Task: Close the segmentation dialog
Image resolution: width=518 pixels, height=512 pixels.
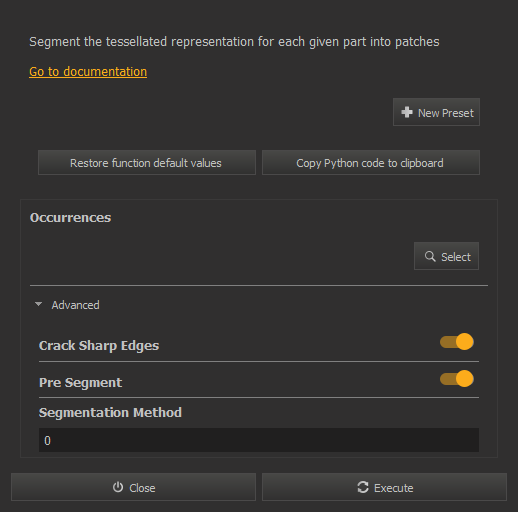Action: [133, 487]
